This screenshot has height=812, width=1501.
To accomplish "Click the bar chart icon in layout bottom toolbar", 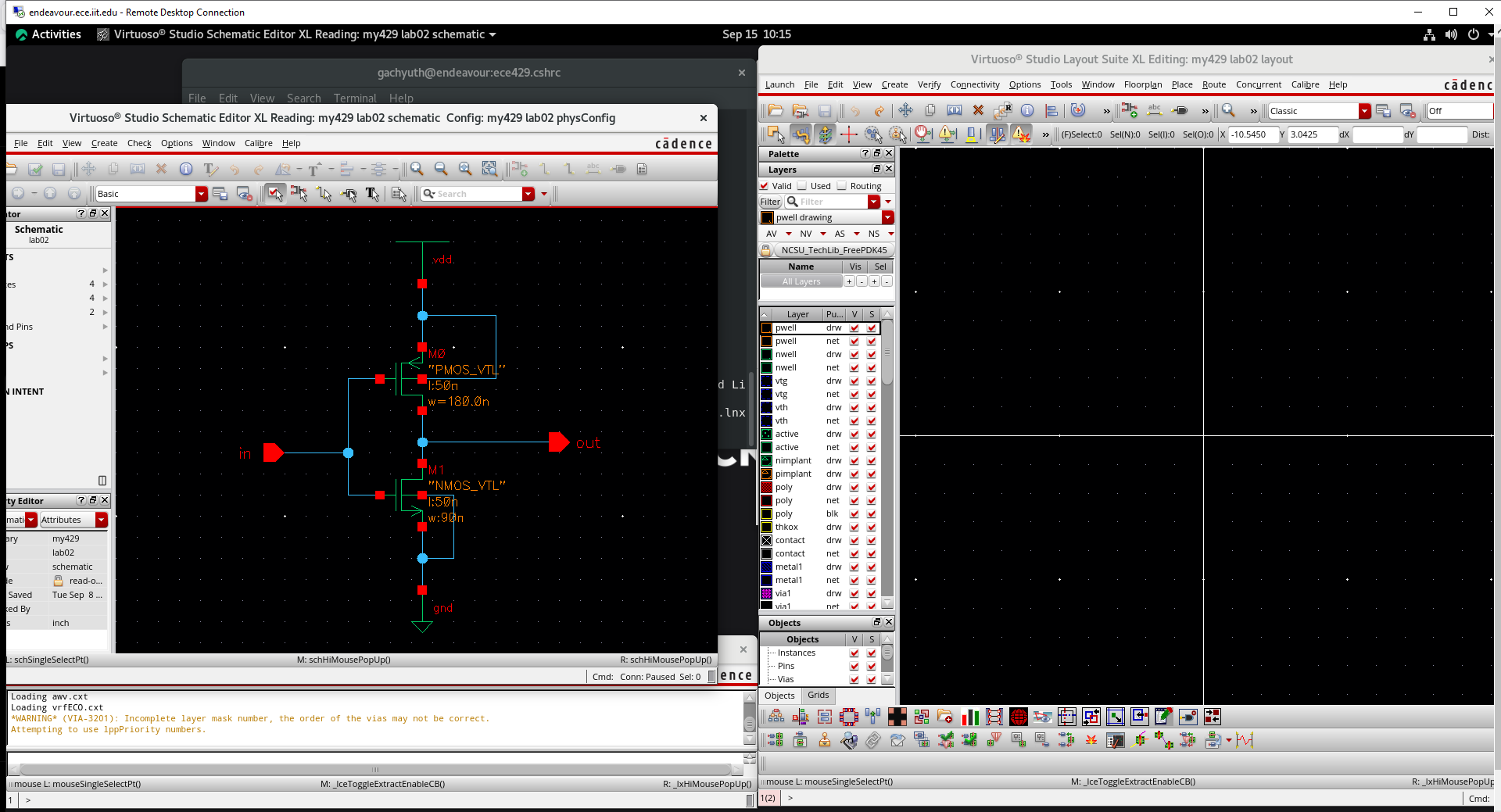I will coord(970,717).
